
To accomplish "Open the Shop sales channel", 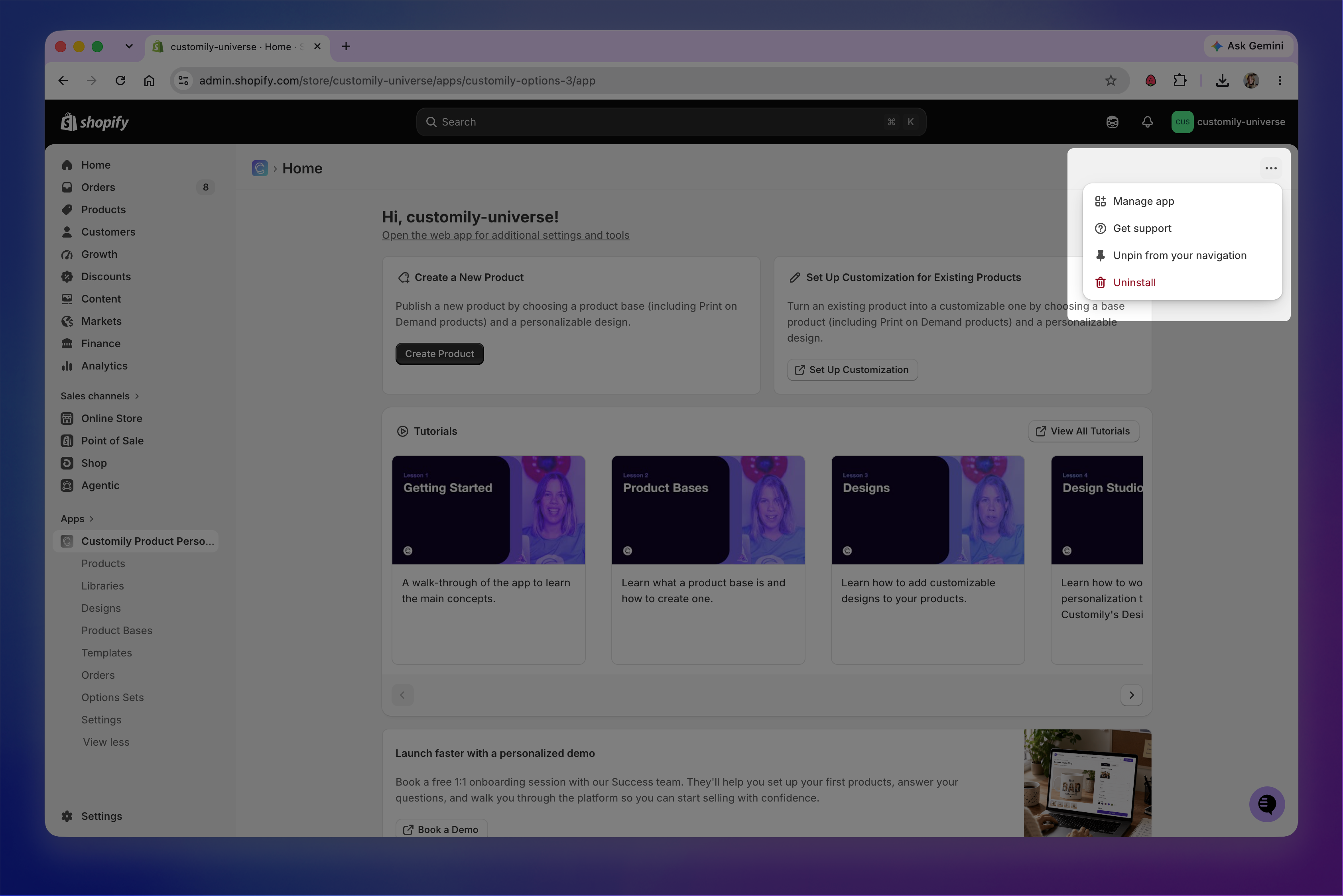I will 136,463.
